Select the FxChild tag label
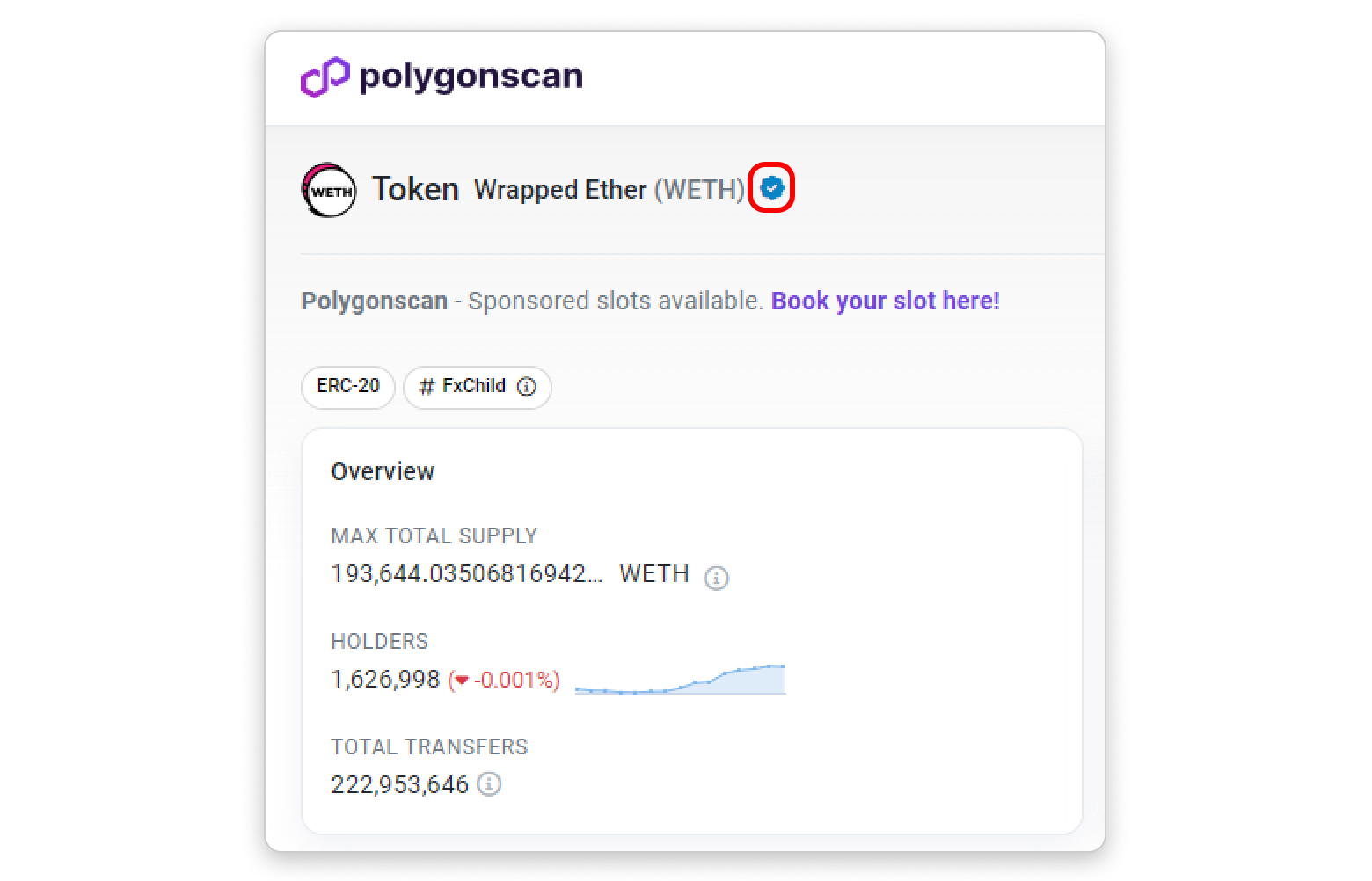The width and height of the screenshot is (1372, 881). pos(474,386)
